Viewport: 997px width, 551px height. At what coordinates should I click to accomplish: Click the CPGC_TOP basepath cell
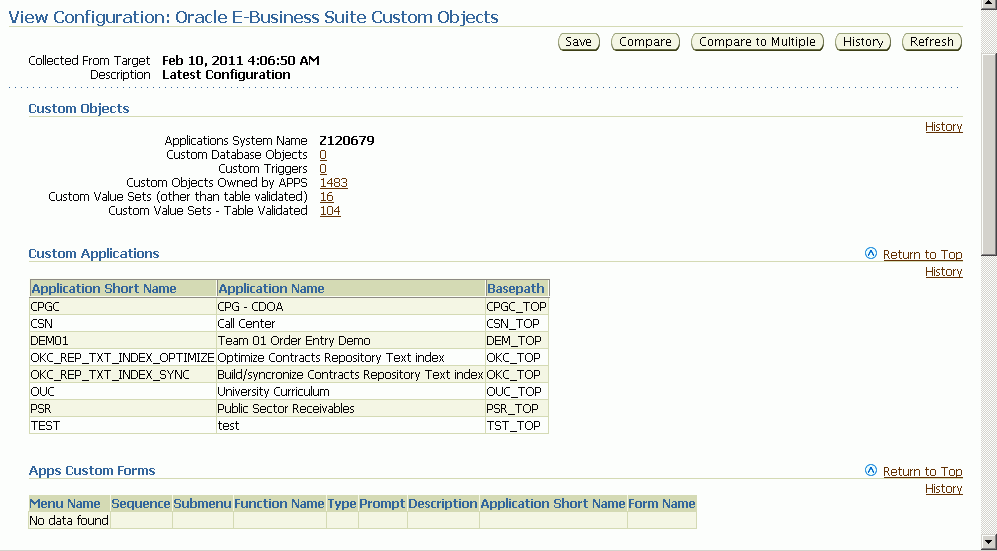pos(517,306)
